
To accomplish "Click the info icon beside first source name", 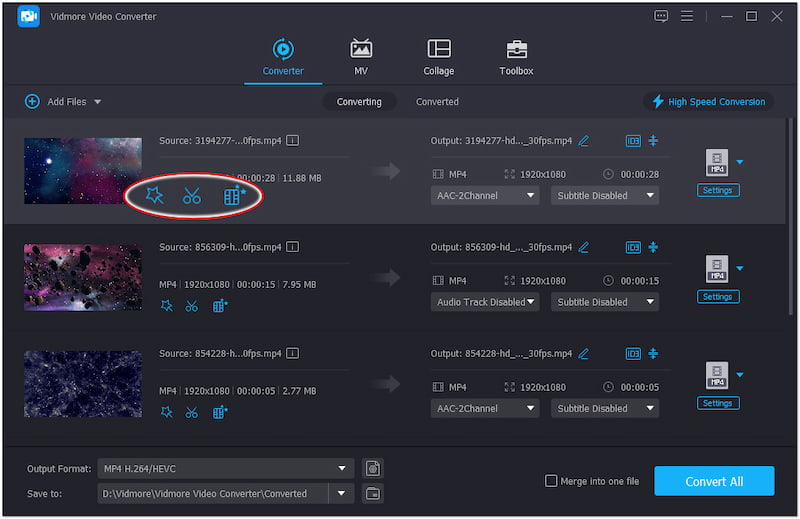I will coord(293,141).
